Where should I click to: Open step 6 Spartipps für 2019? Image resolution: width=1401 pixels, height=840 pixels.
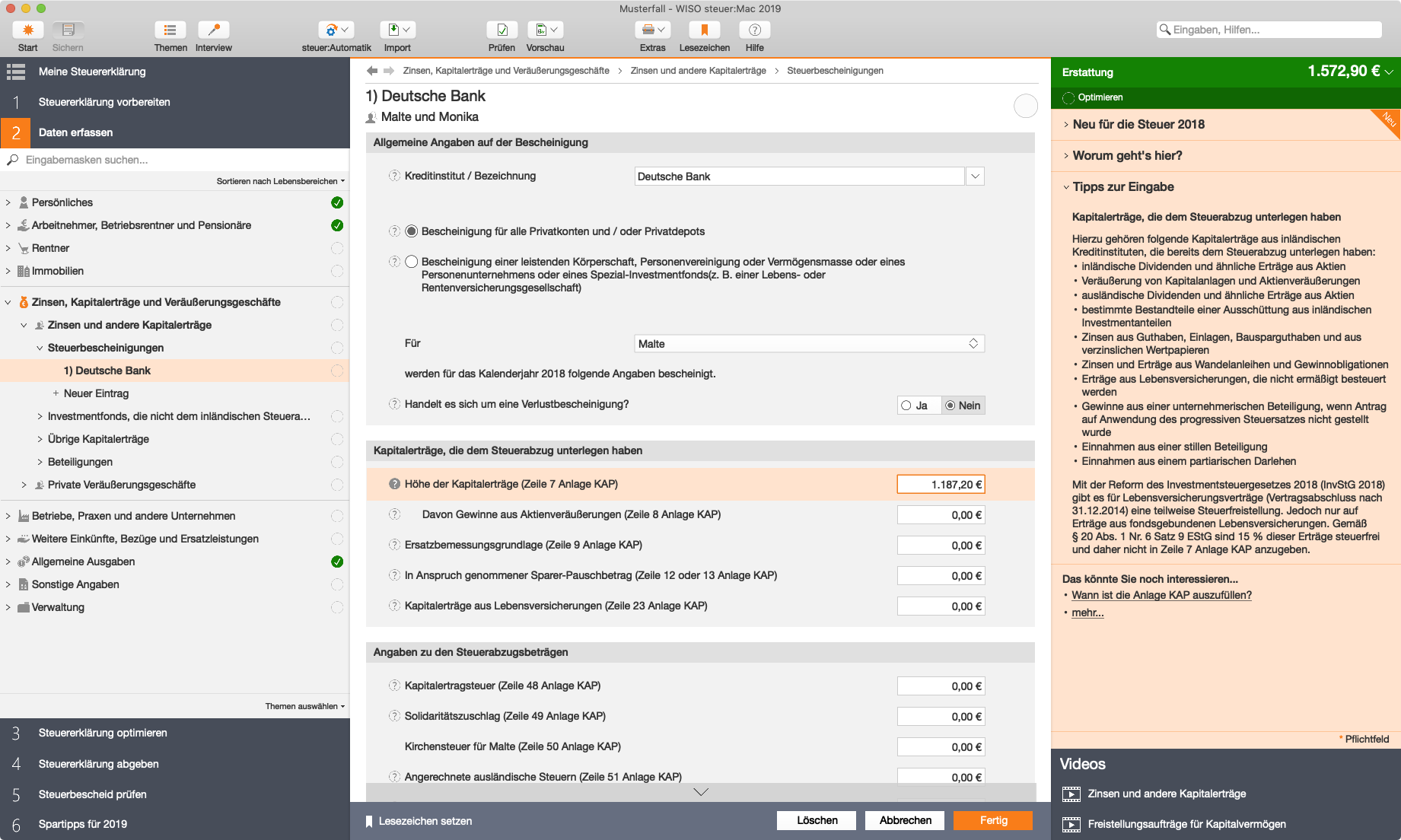pos(175,825)
